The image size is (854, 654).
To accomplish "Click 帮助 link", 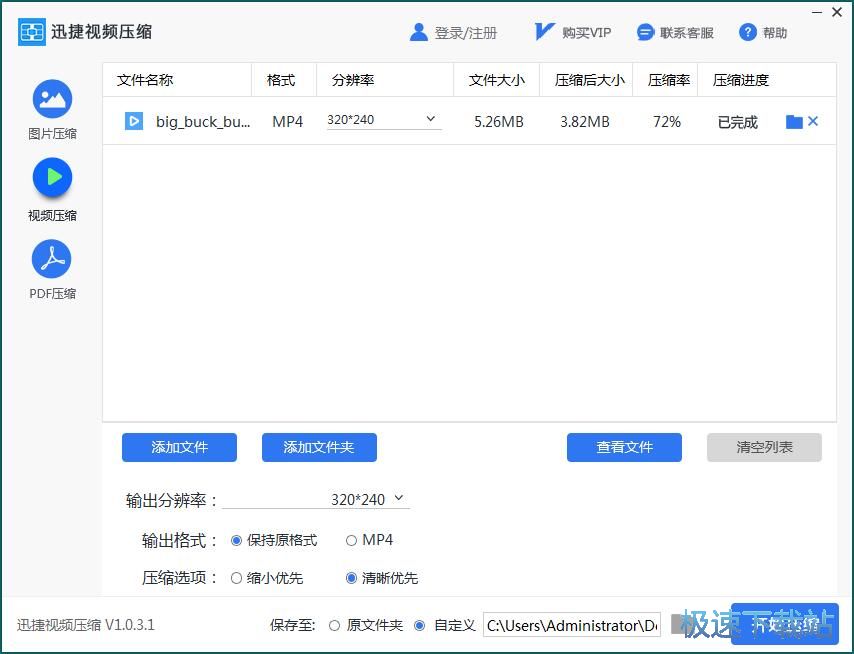I will [x=774, y=33].
